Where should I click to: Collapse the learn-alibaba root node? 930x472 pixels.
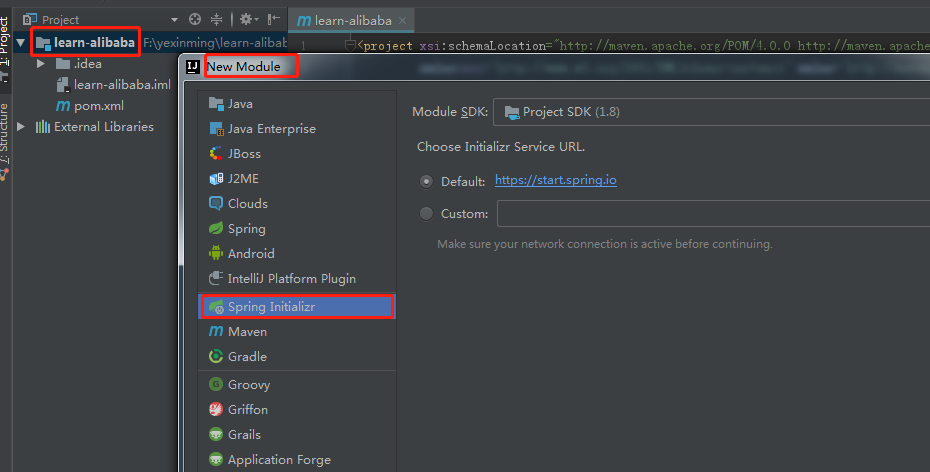[21, 43]
